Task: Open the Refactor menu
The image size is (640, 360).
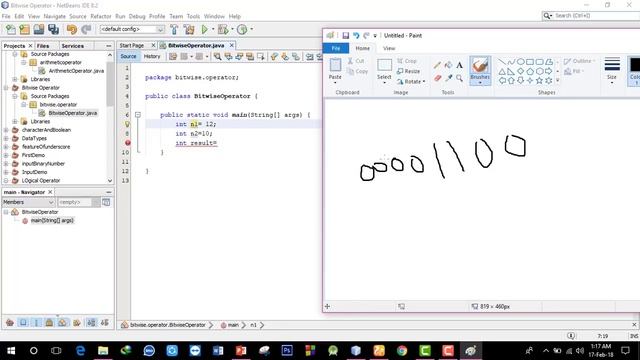Action: [x=101, y=16]
